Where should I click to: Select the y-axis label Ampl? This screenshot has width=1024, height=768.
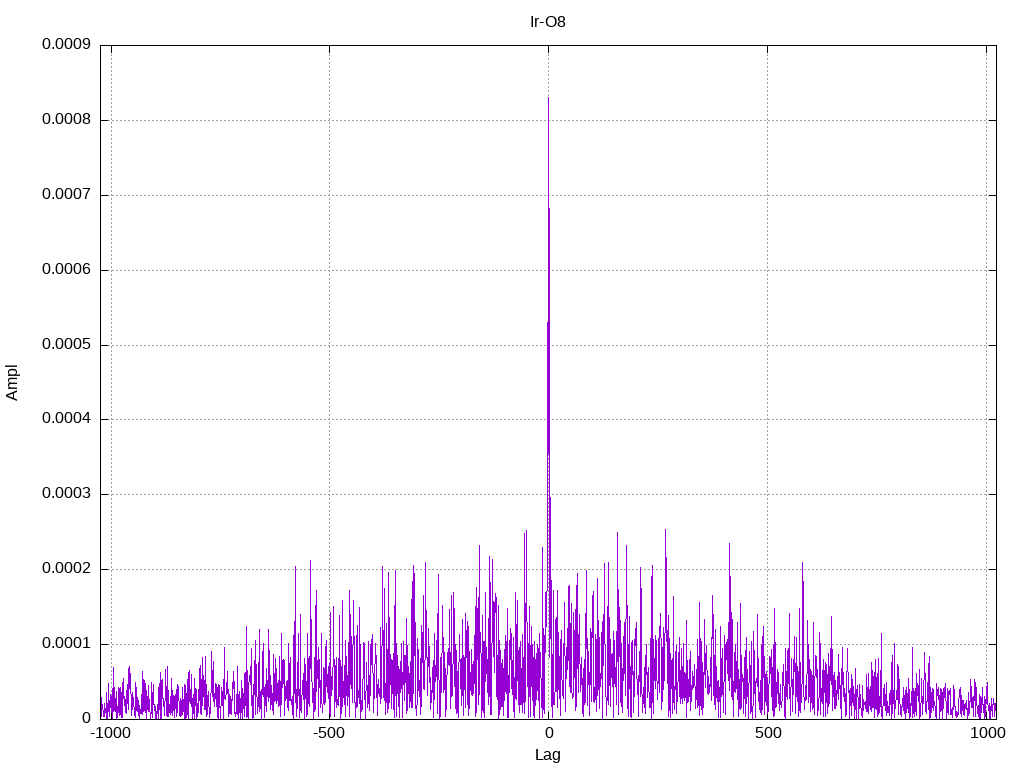[x=12, y=383]
